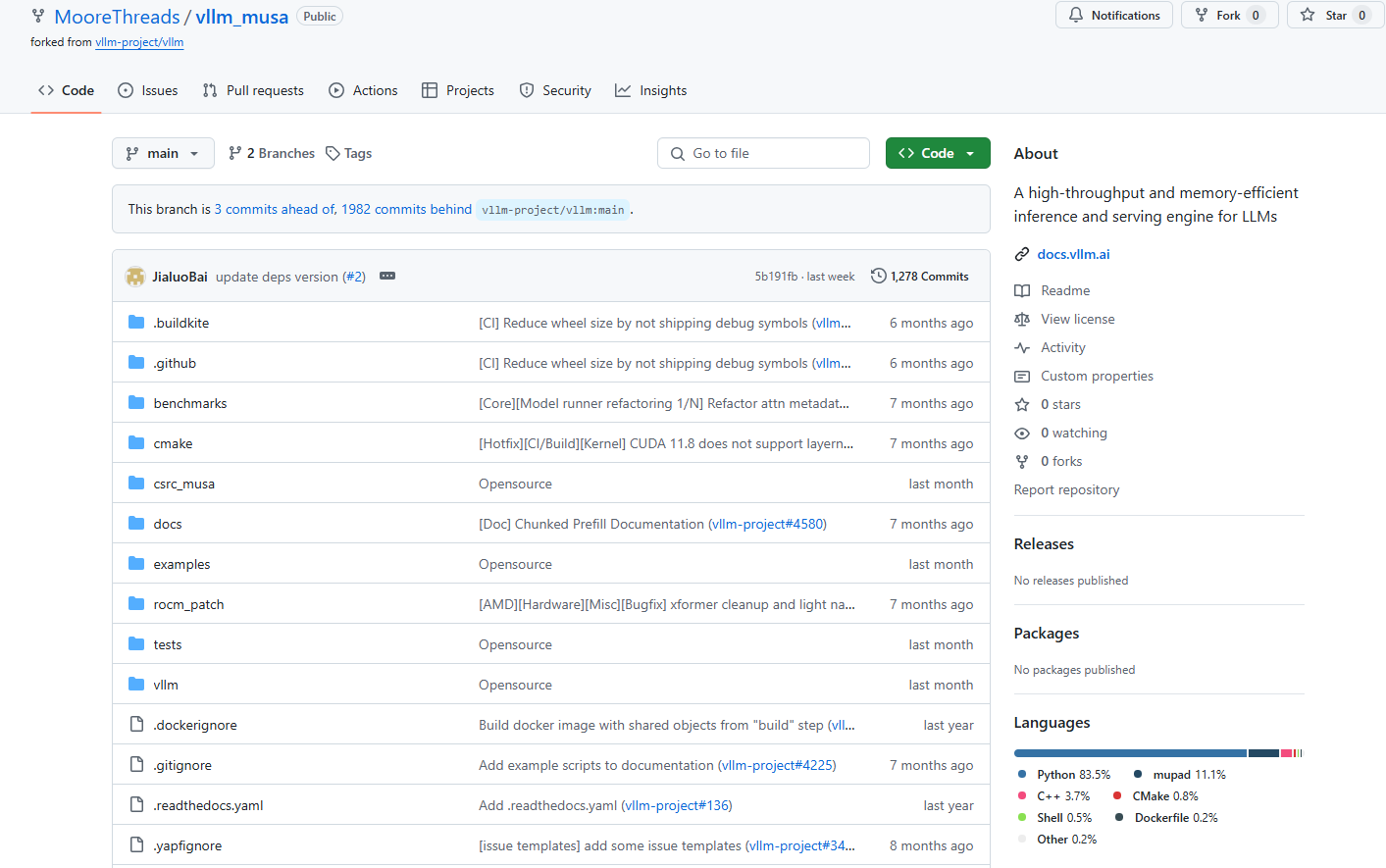
Task: Click the Python segment in language bar
Action: [x=1130, y=753]
